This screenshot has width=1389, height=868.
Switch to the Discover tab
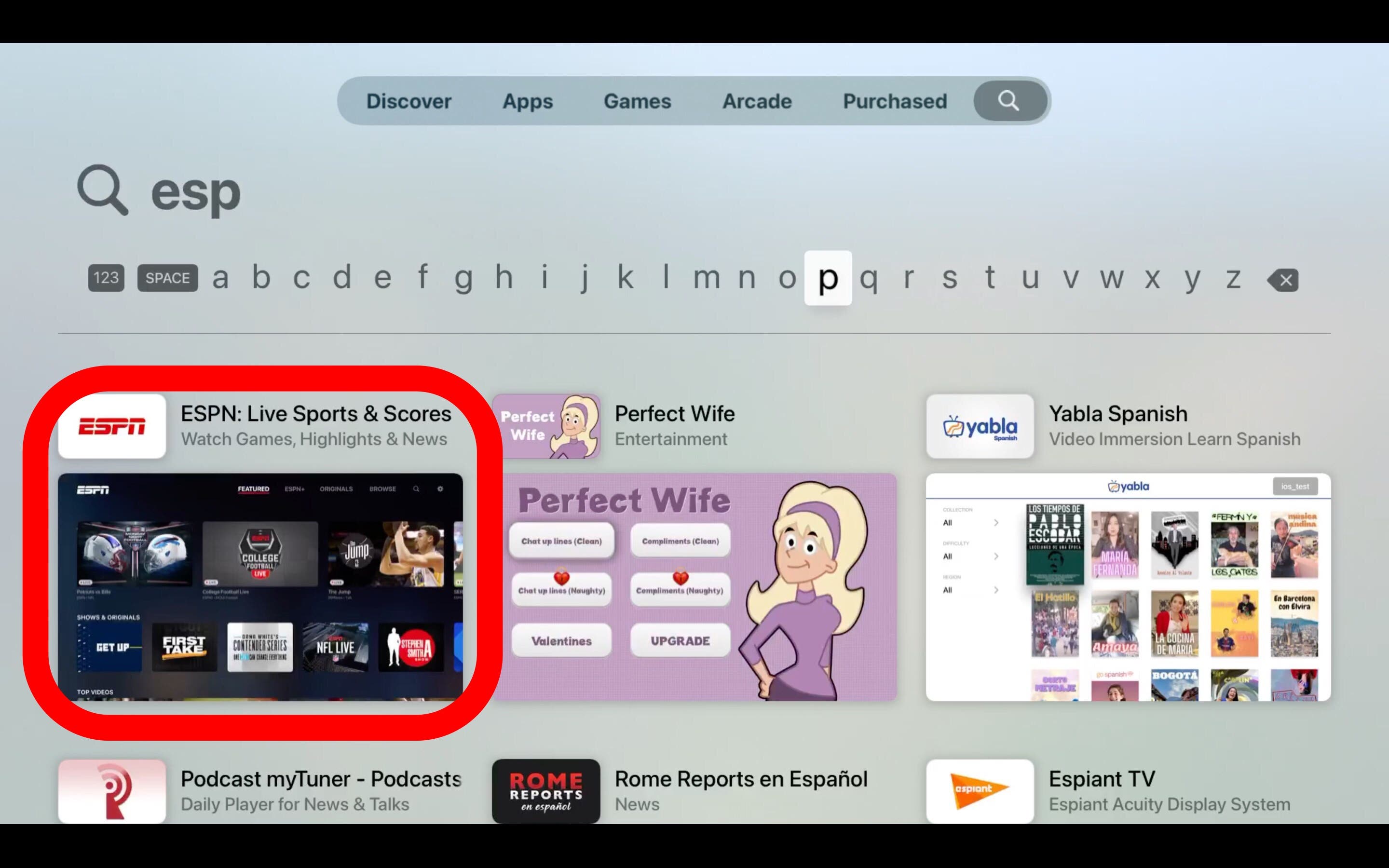[x=409, y=102]
